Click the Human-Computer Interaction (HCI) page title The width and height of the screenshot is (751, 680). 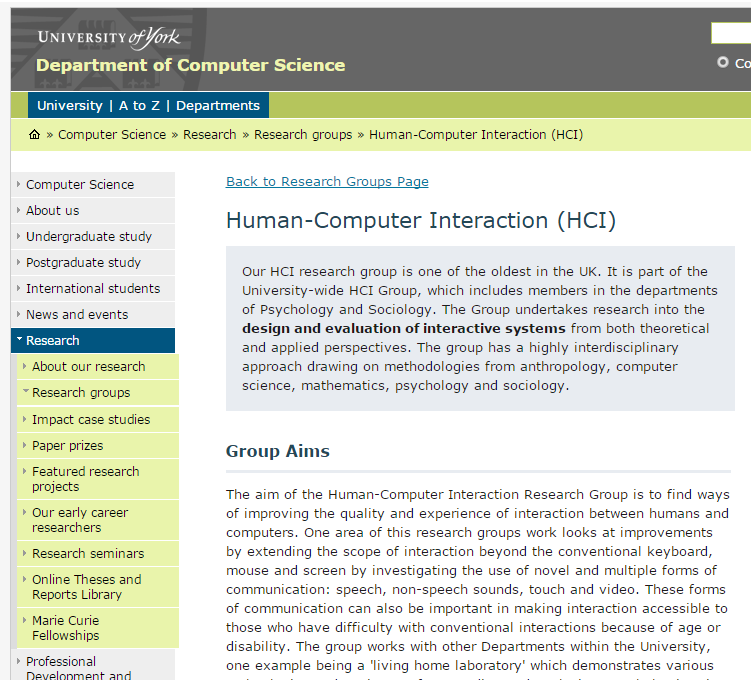click(x=421, y=221)
